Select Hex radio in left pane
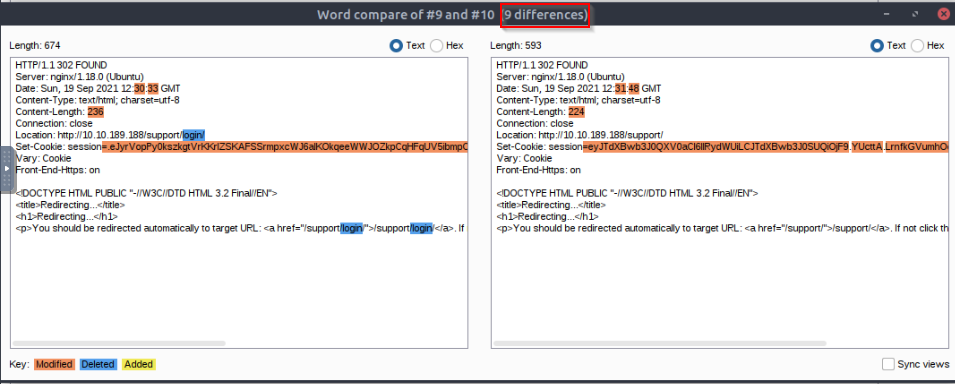 tap(437, 46)
